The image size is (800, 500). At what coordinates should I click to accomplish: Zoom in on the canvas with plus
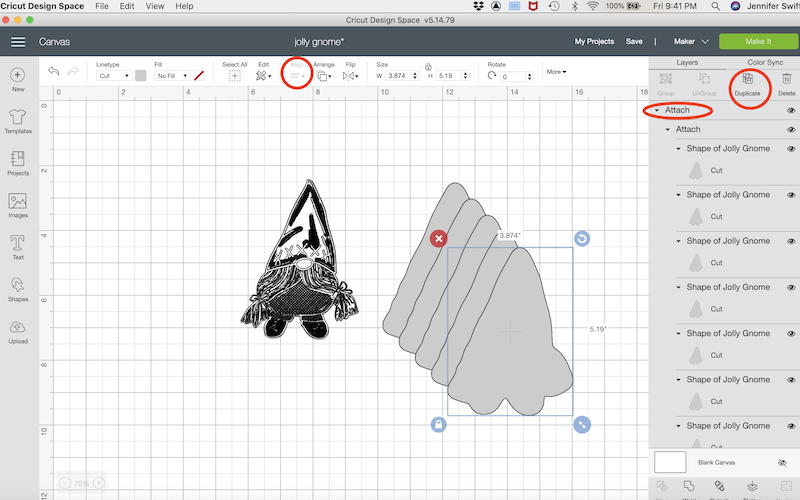pyautogui.click(x=99, y=483)
